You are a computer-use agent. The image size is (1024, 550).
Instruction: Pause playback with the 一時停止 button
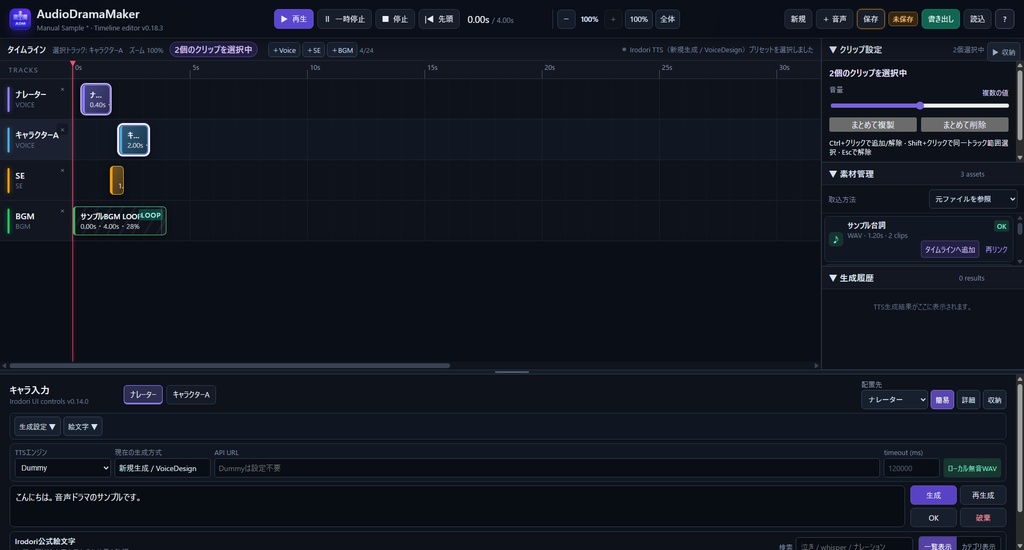tap(345, 19)
